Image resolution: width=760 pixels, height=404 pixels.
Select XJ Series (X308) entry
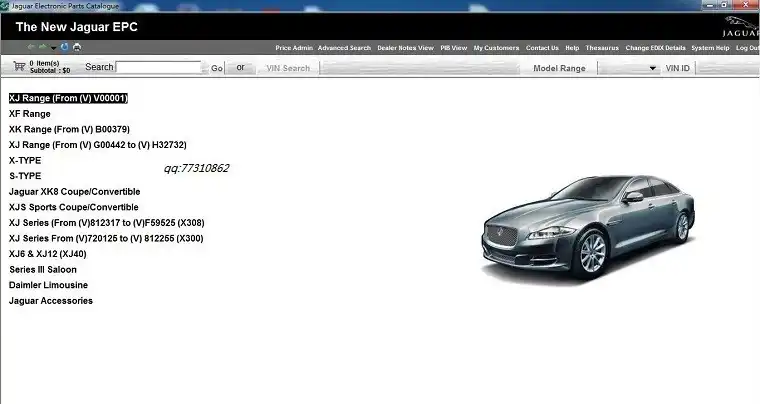[x=107, y=223]
